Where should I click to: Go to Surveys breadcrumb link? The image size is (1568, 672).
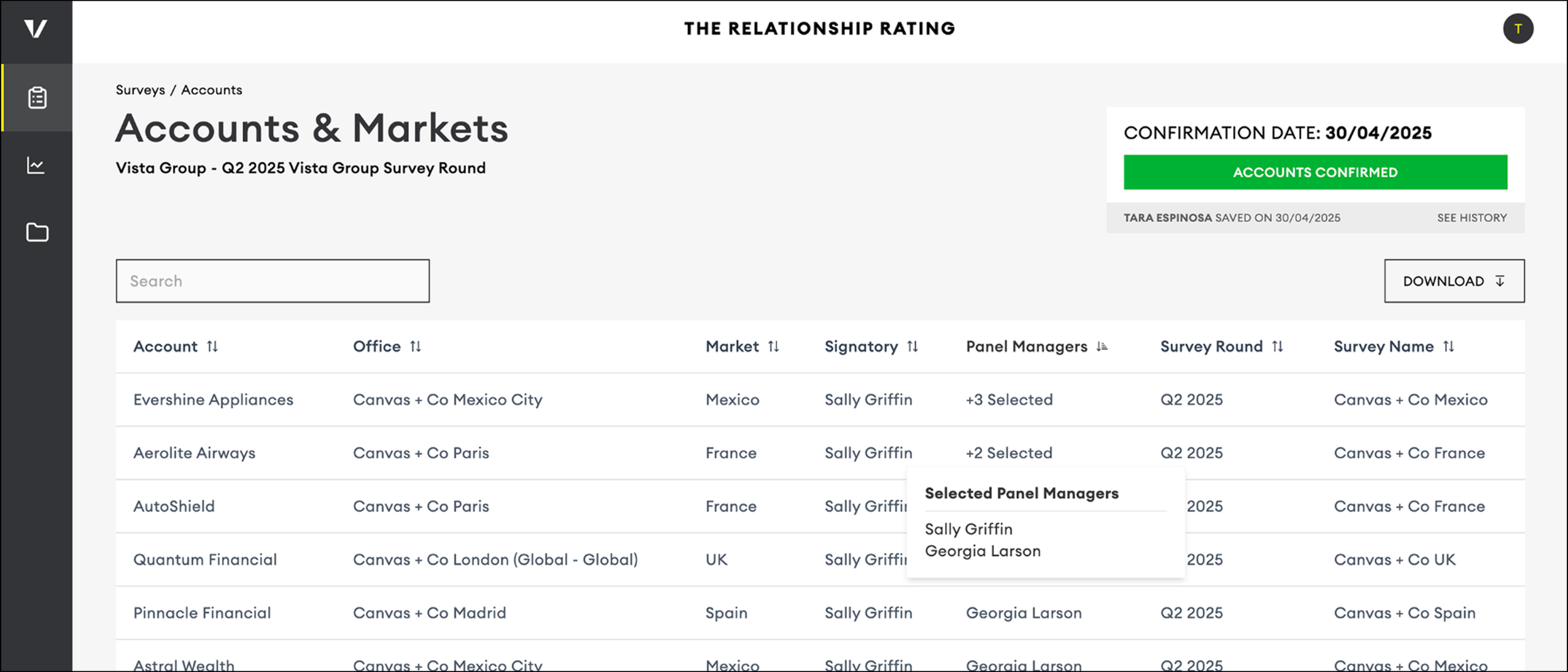(140, 90)
